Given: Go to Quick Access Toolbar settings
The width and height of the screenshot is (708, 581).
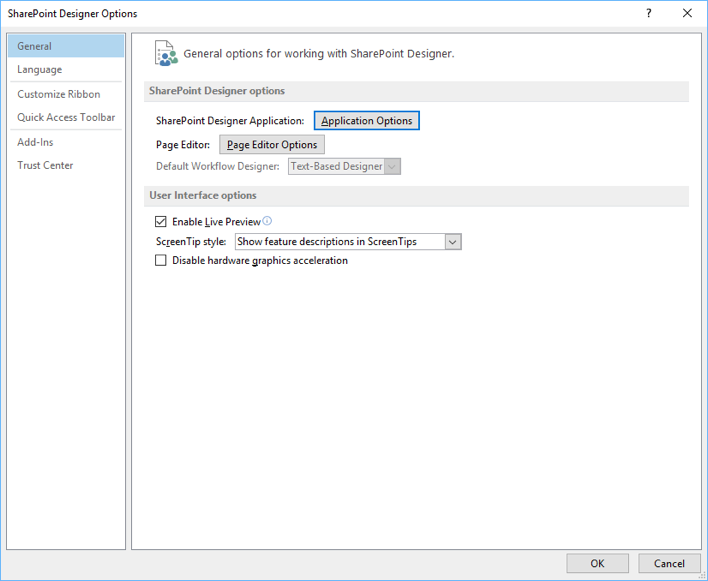Looking at the screenshot, I should pos(66,117).
